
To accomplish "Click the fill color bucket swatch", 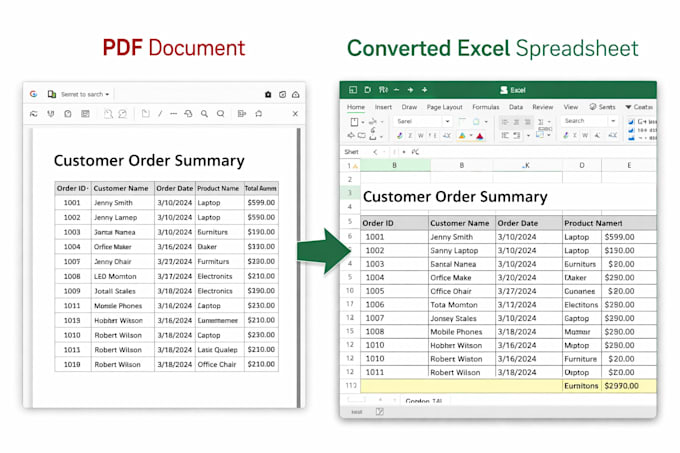I will [462, 136].
